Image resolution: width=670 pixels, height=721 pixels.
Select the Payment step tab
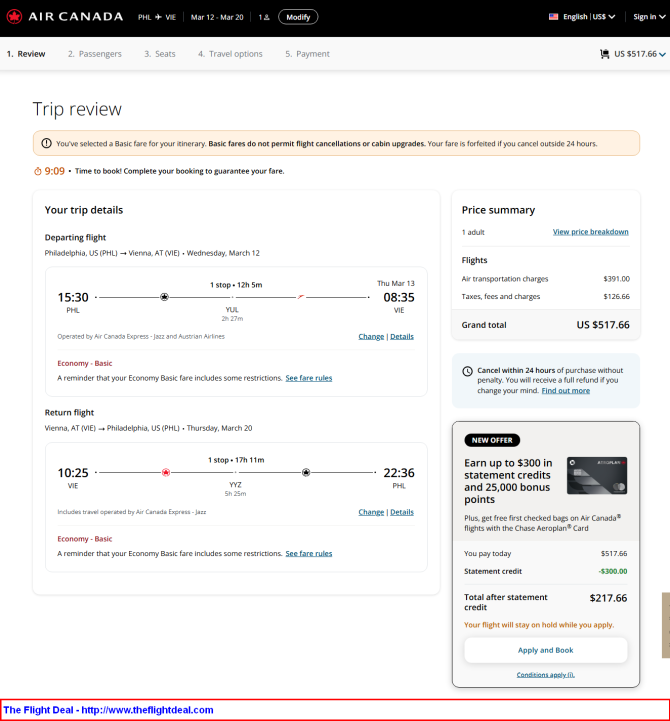pos(307,54)
